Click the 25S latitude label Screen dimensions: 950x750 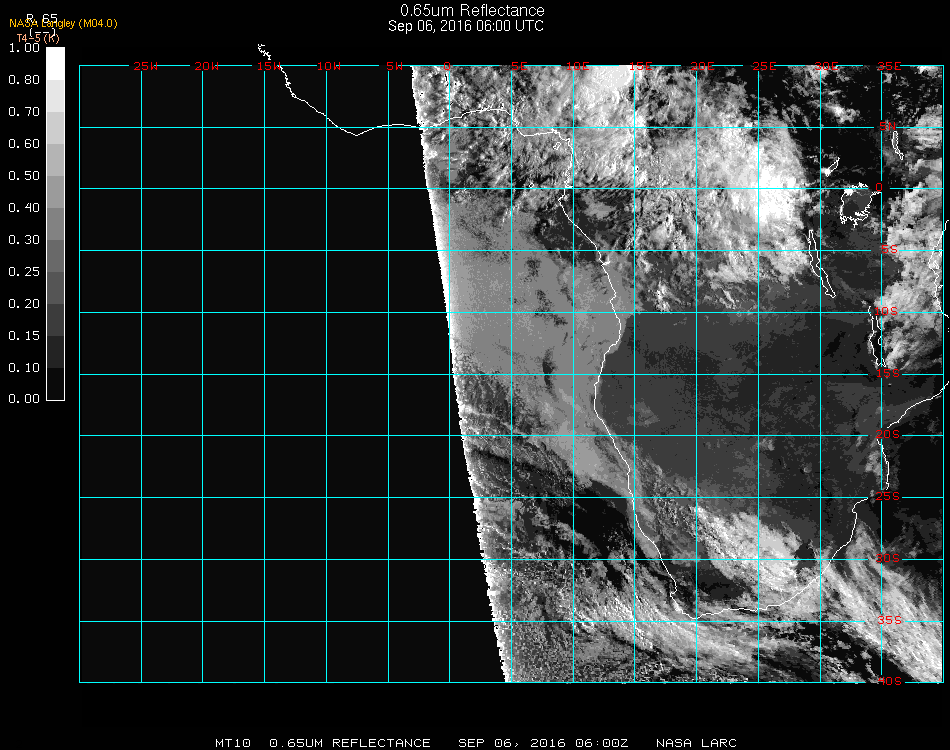click(x=888, y=496)
